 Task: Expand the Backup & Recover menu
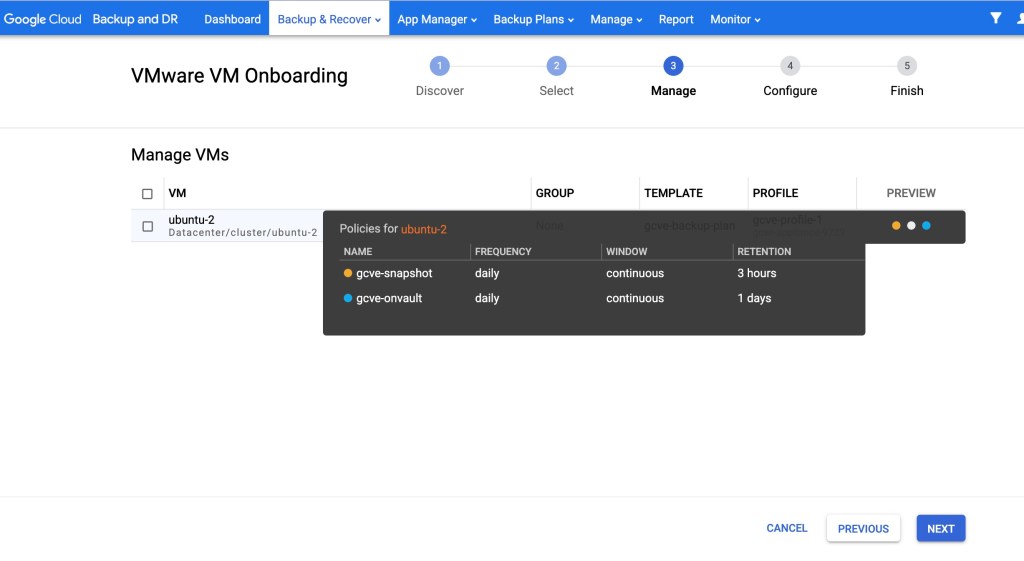pos(329,19)
